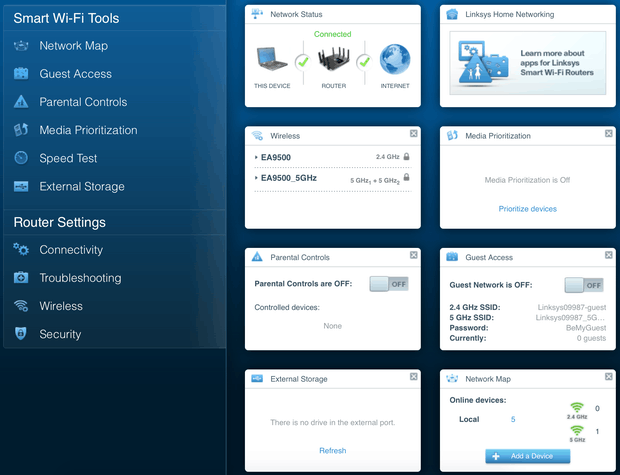620x475 pixels.
Task: Click the router image in Network Status
Action: 334,59
